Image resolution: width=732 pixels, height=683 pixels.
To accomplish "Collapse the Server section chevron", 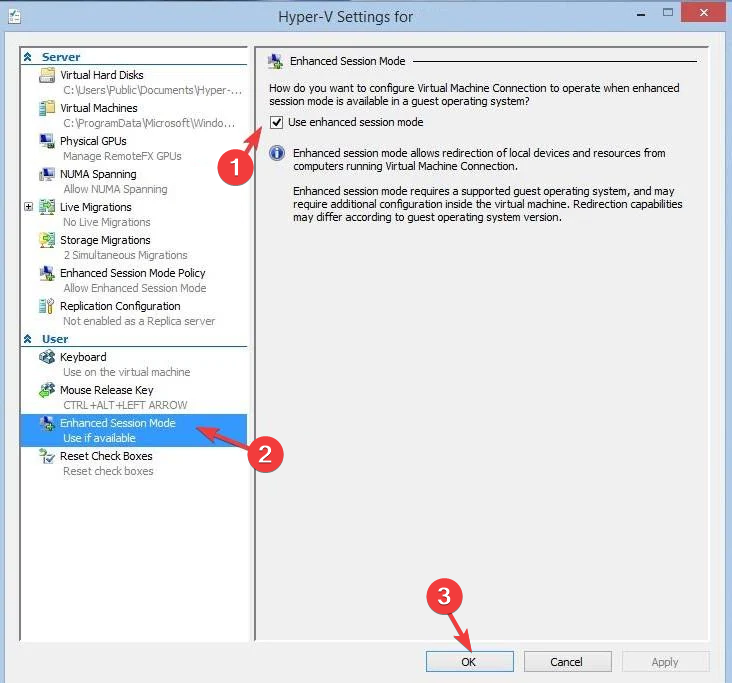I will (28, 57).
